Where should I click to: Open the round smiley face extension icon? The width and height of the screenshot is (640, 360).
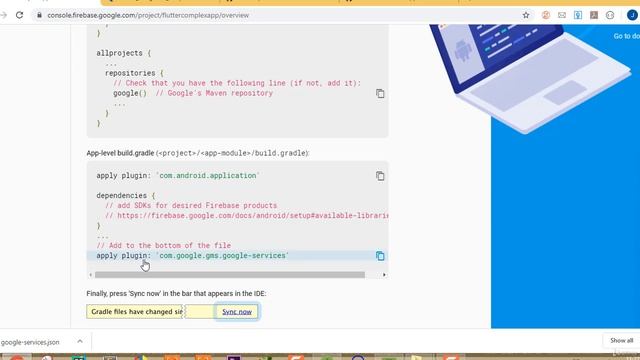610,15
